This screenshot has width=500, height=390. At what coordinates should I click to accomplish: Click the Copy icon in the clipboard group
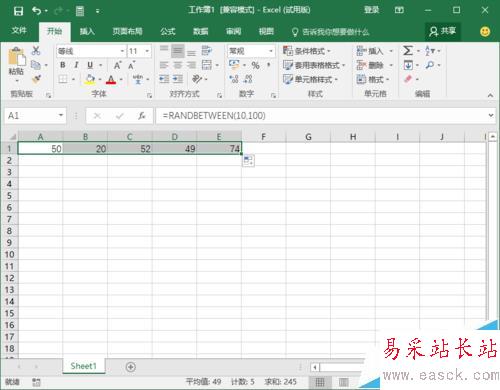[x=36, y=65]
